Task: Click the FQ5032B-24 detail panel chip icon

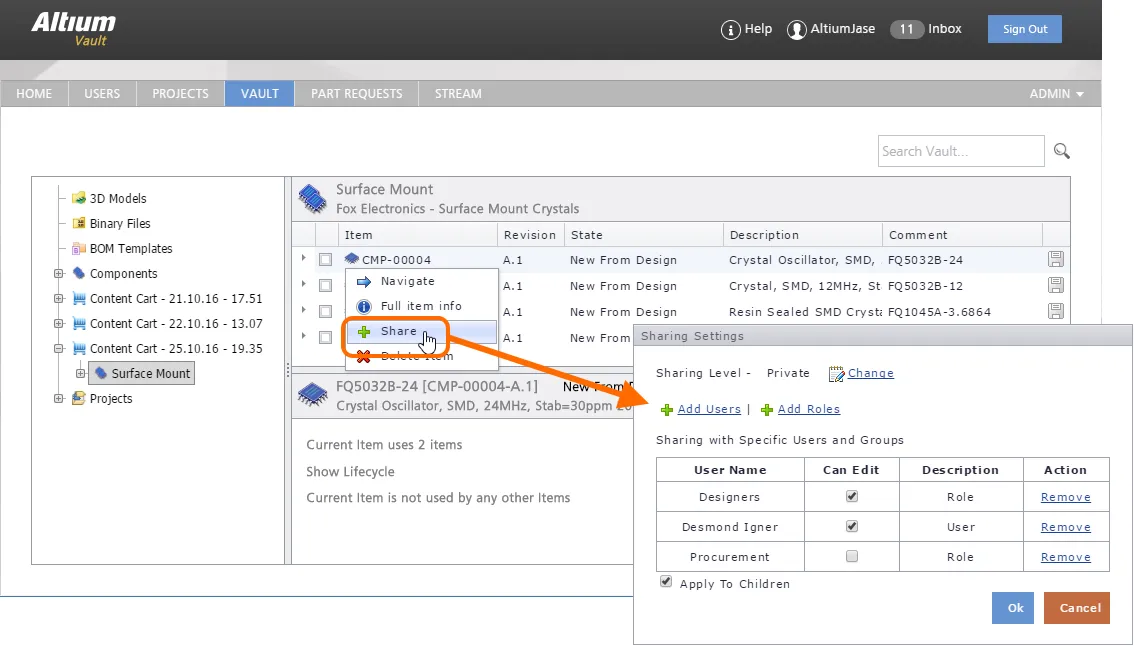Action: 312,396
